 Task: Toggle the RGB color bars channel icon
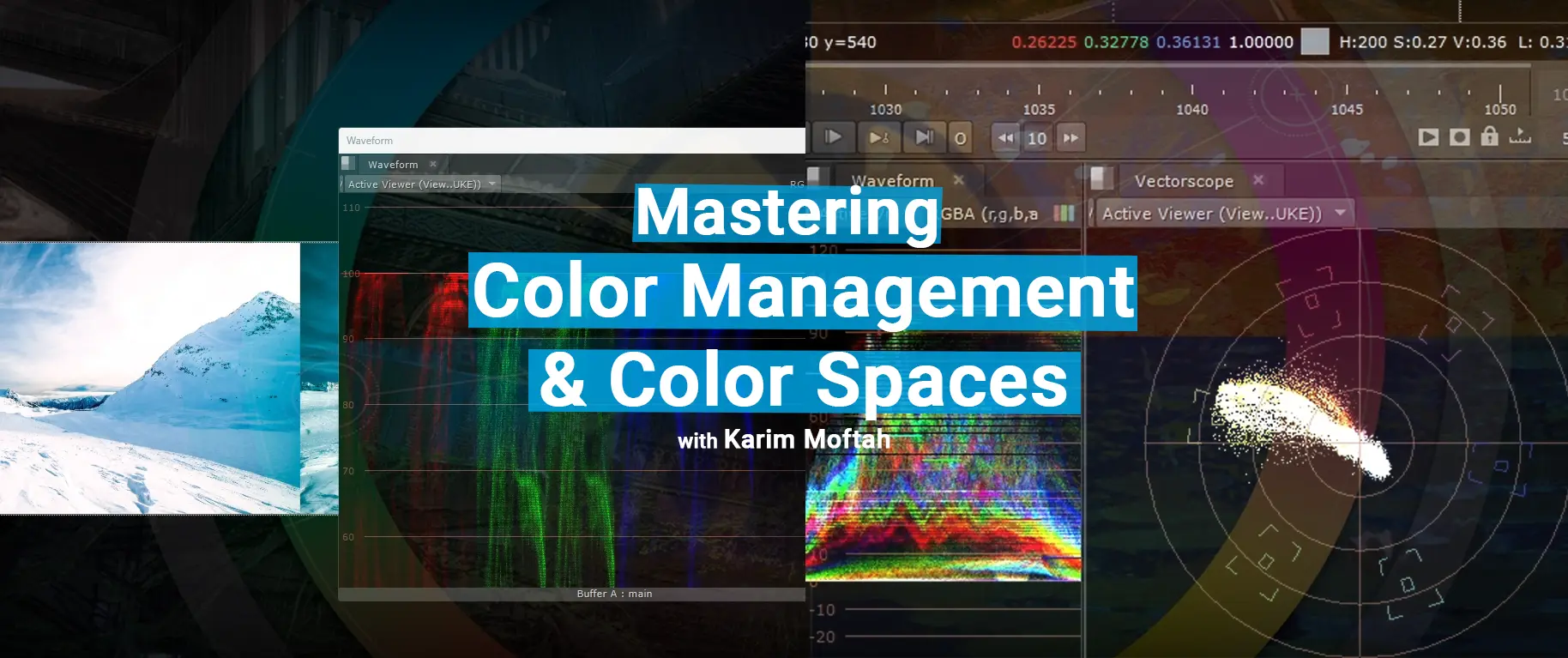1064,214
